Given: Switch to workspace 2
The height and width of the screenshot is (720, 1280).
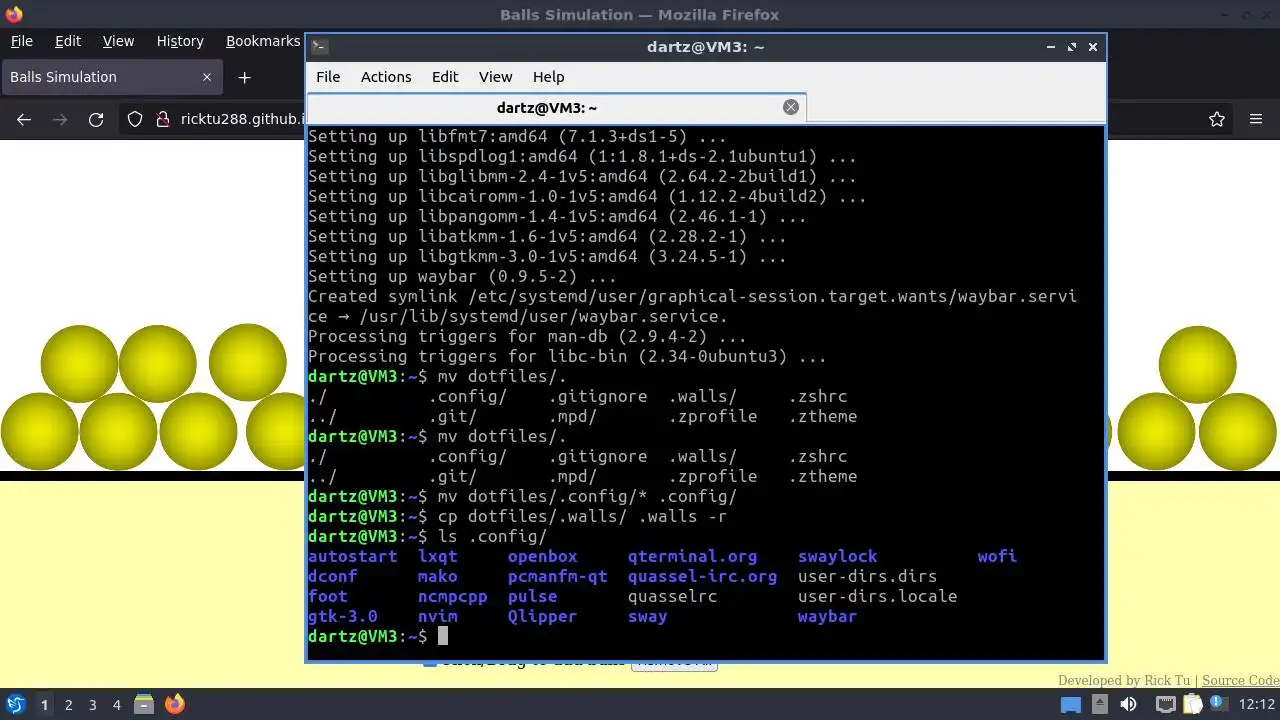Looking at the screenshot, I should click(68, 704).
